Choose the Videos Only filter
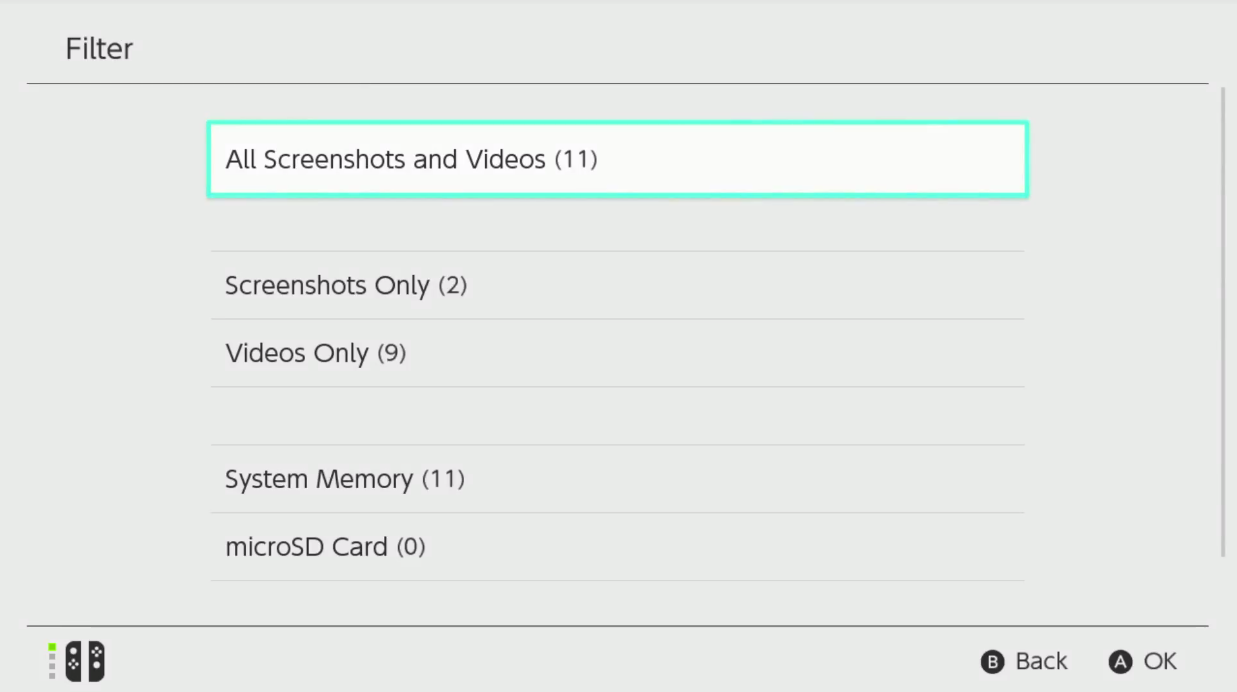 coord(617,353)
